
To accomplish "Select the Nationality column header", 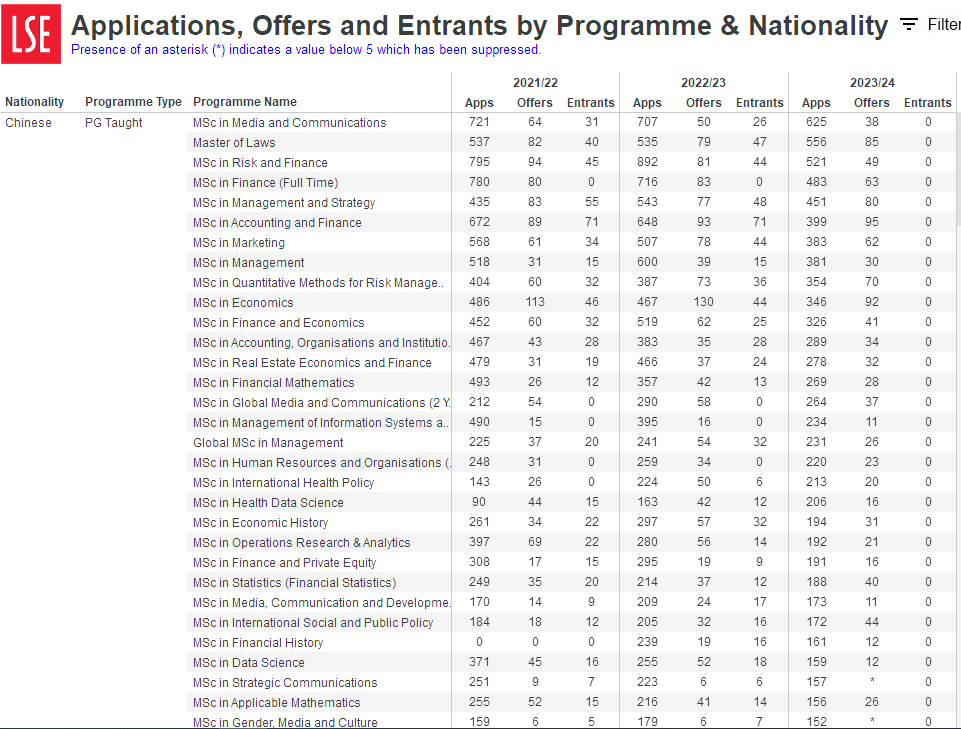I will [34, 102].
